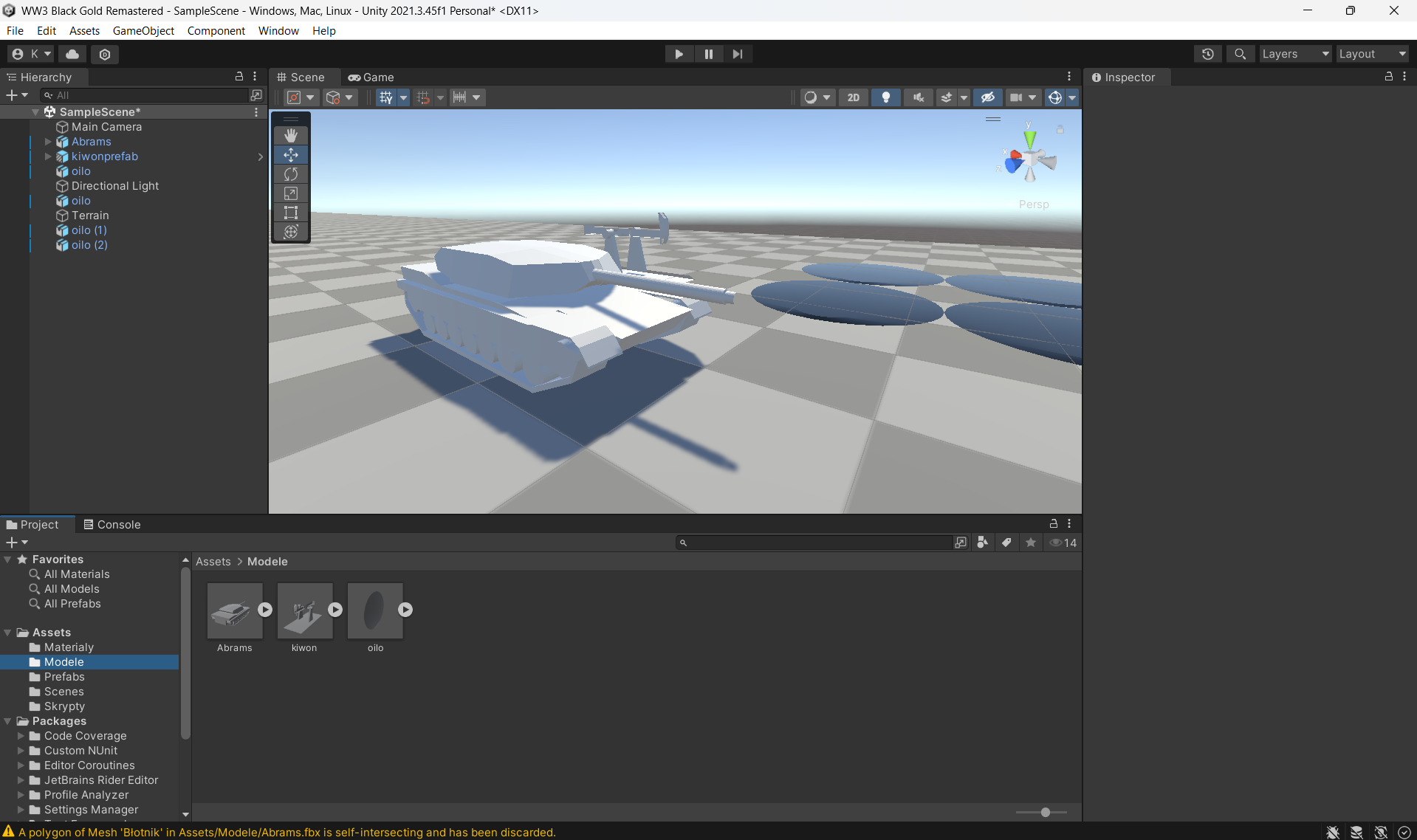
Task: Toggle 2D scene view mode
Action: point(854,97)
